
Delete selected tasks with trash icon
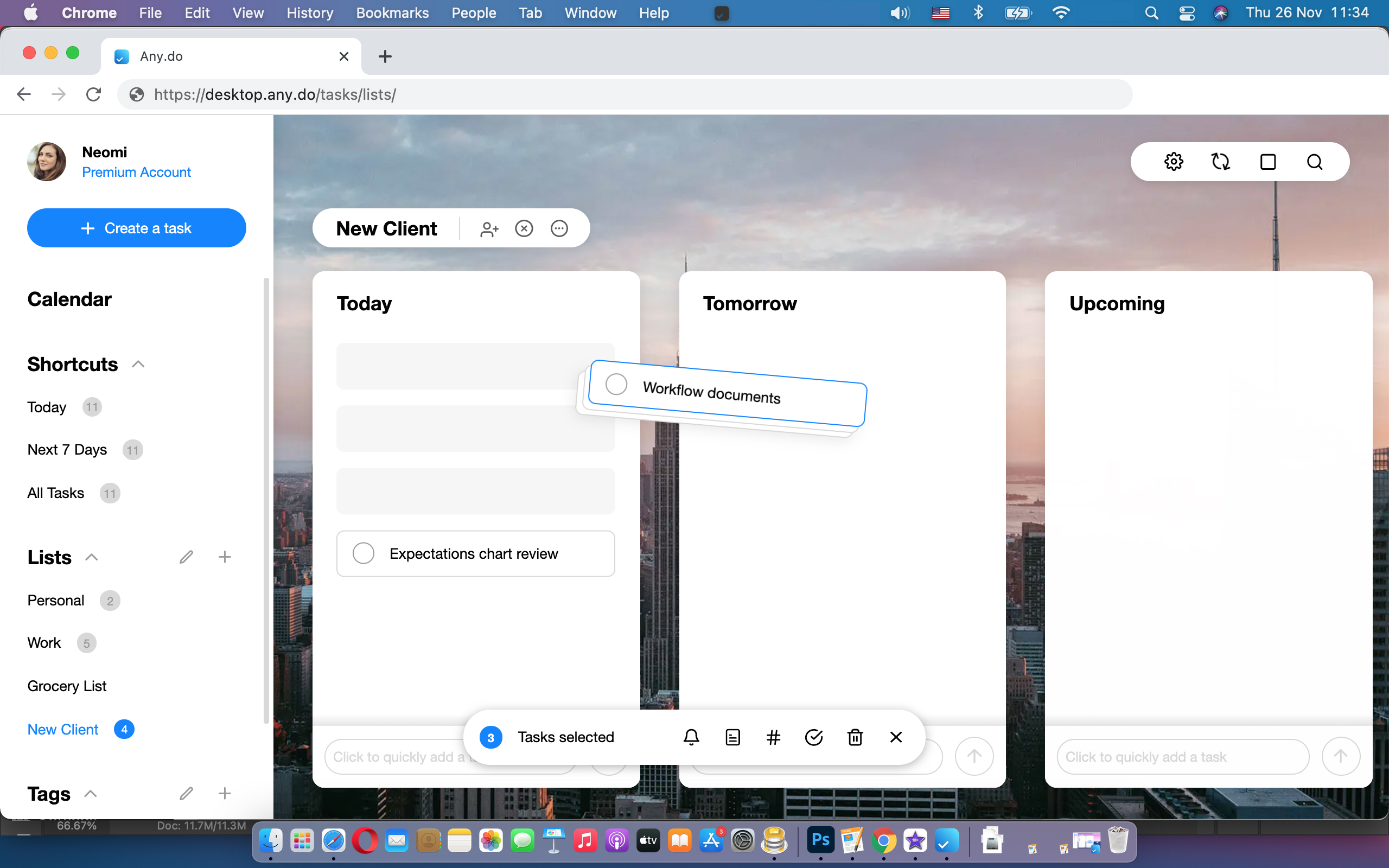coord(855,737)
